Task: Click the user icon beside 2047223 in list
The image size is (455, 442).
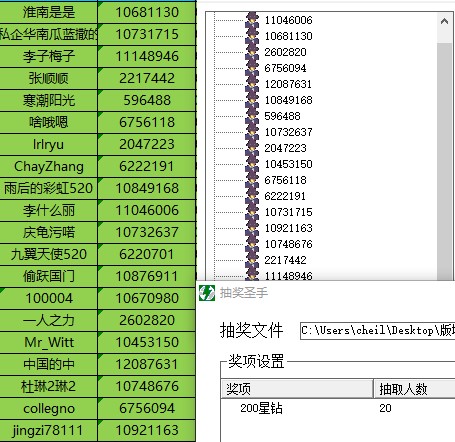Action: point(252,148)
